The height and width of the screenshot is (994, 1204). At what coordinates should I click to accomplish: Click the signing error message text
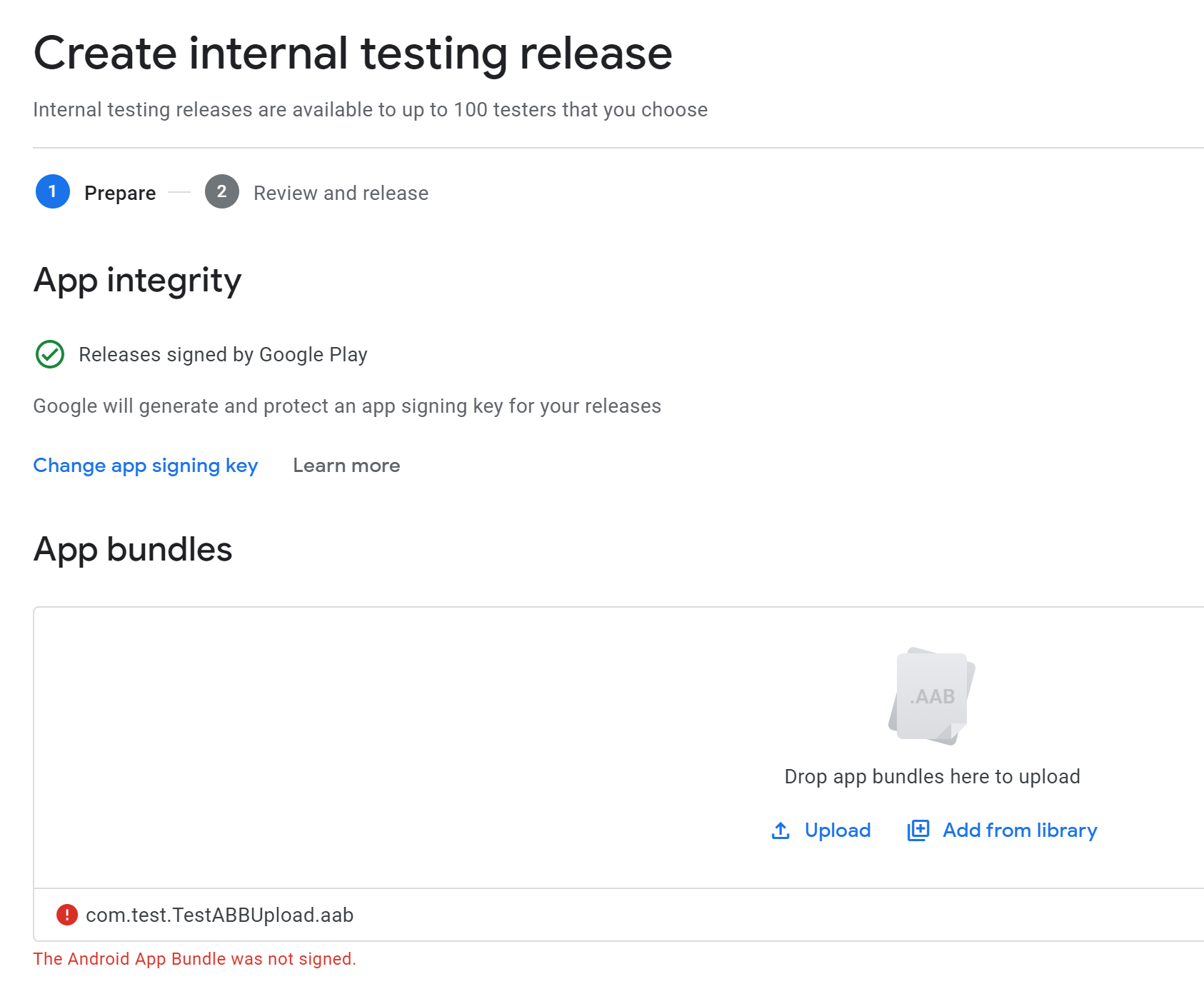coord(194,959)
